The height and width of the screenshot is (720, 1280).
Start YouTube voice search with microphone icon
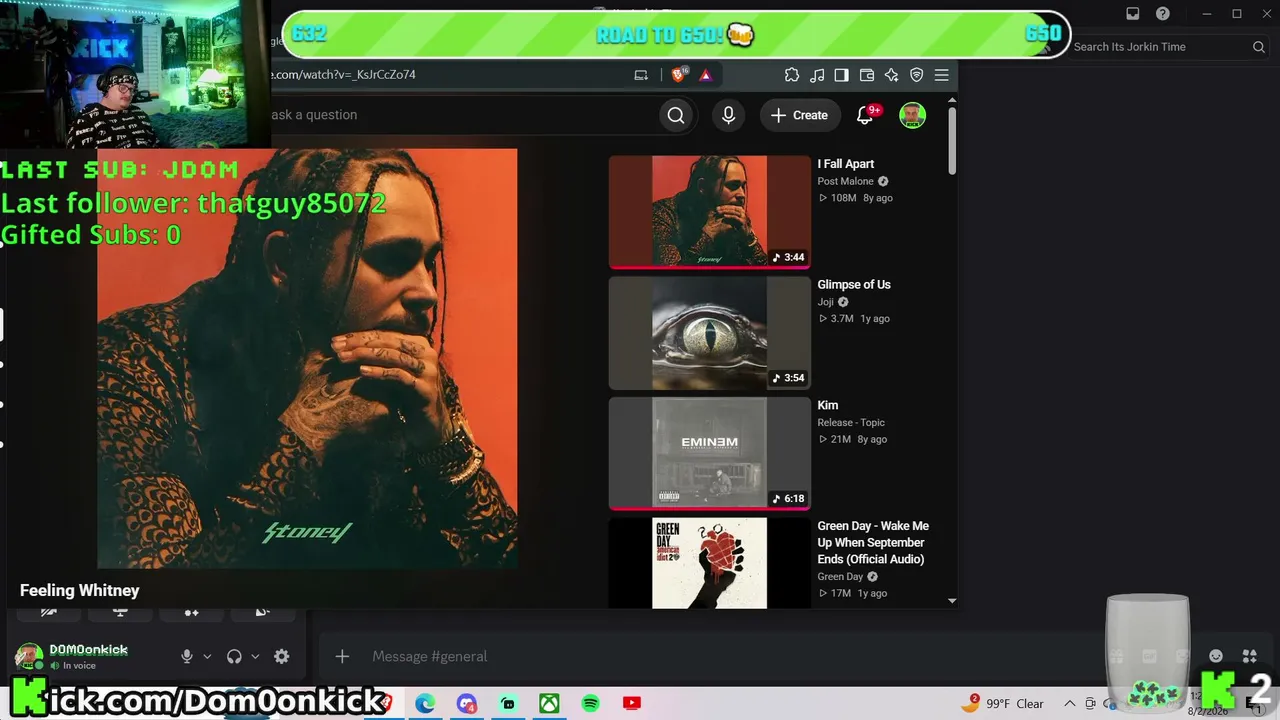coord(728,115)
